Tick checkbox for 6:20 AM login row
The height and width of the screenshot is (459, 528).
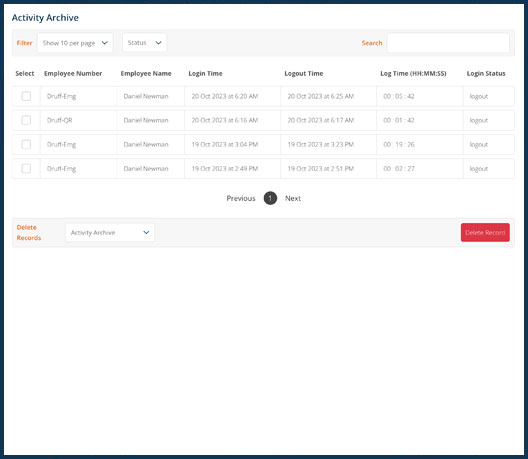tap(26, 96)
